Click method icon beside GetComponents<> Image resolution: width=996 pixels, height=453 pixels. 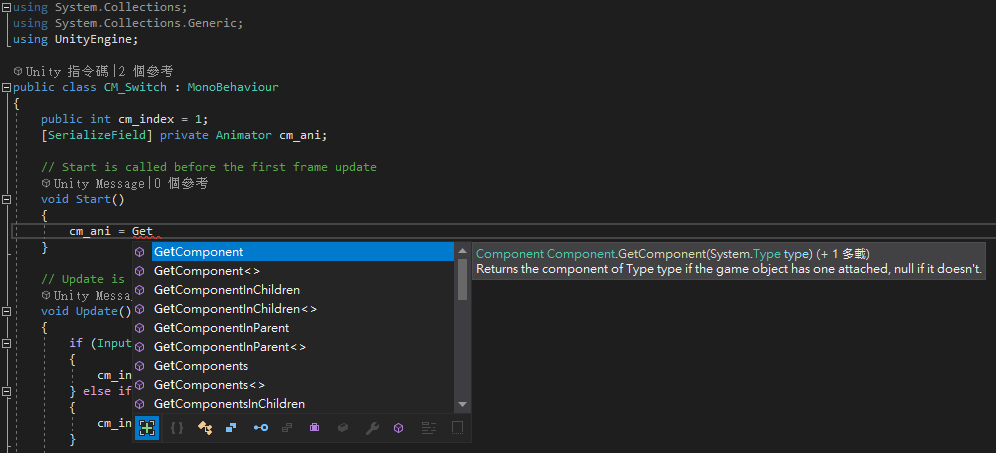coord(140,386)
